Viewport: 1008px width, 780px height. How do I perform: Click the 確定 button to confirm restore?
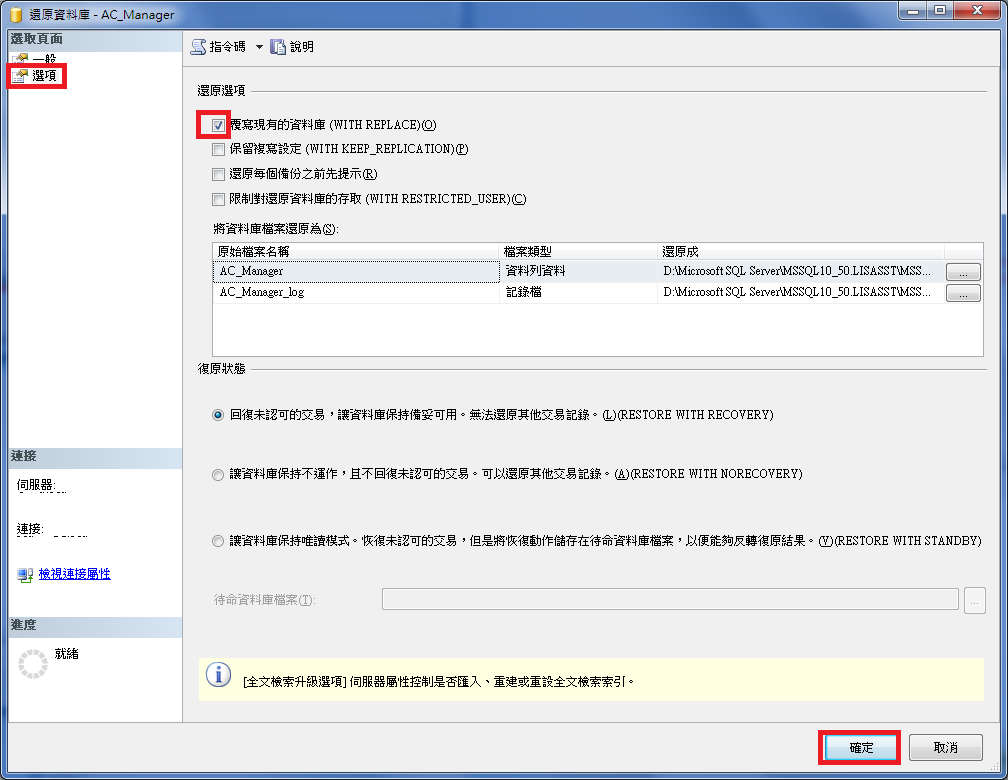[858, 747]
